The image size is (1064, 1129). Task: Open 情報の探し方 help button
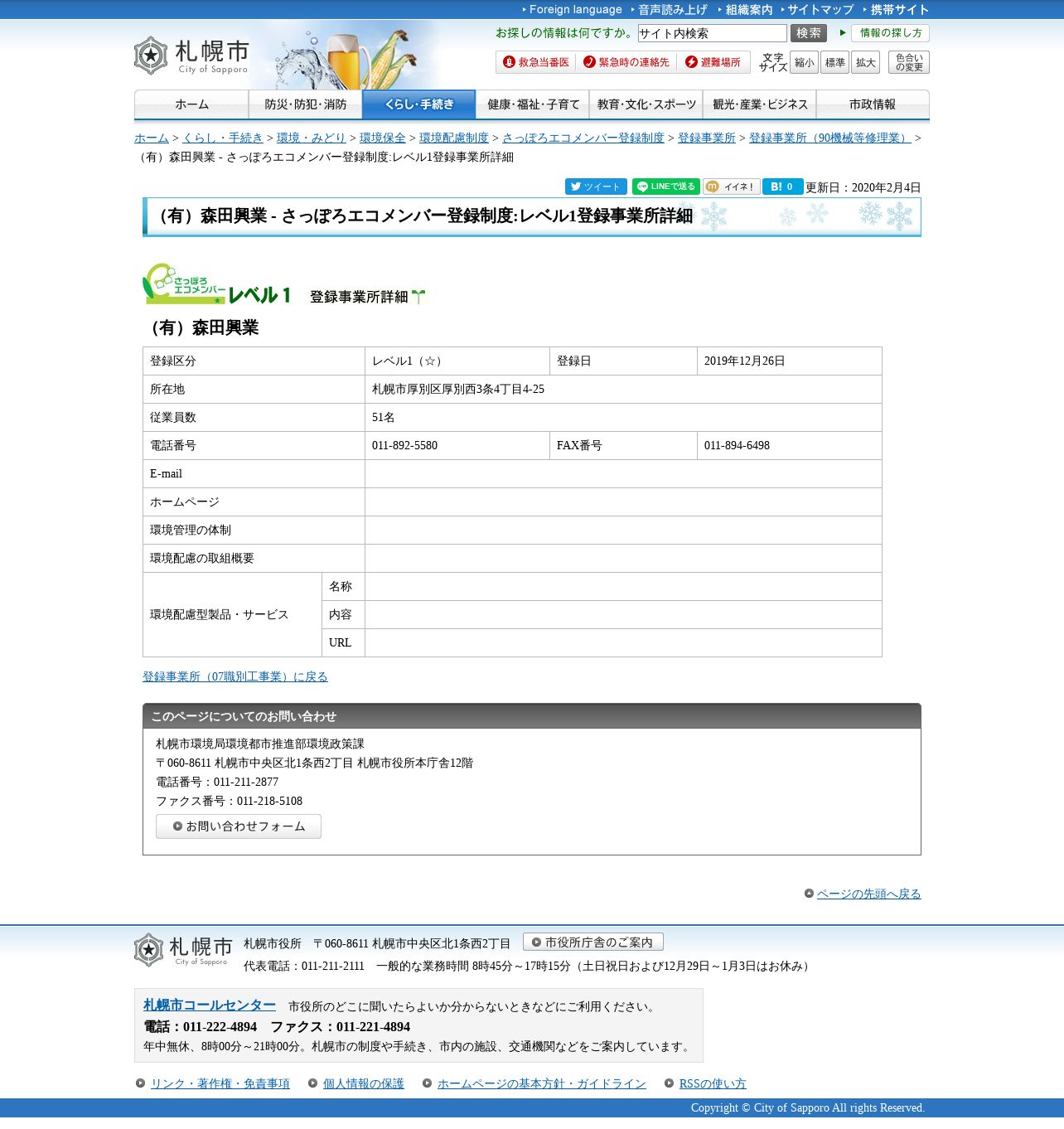(x=890, y=33)
